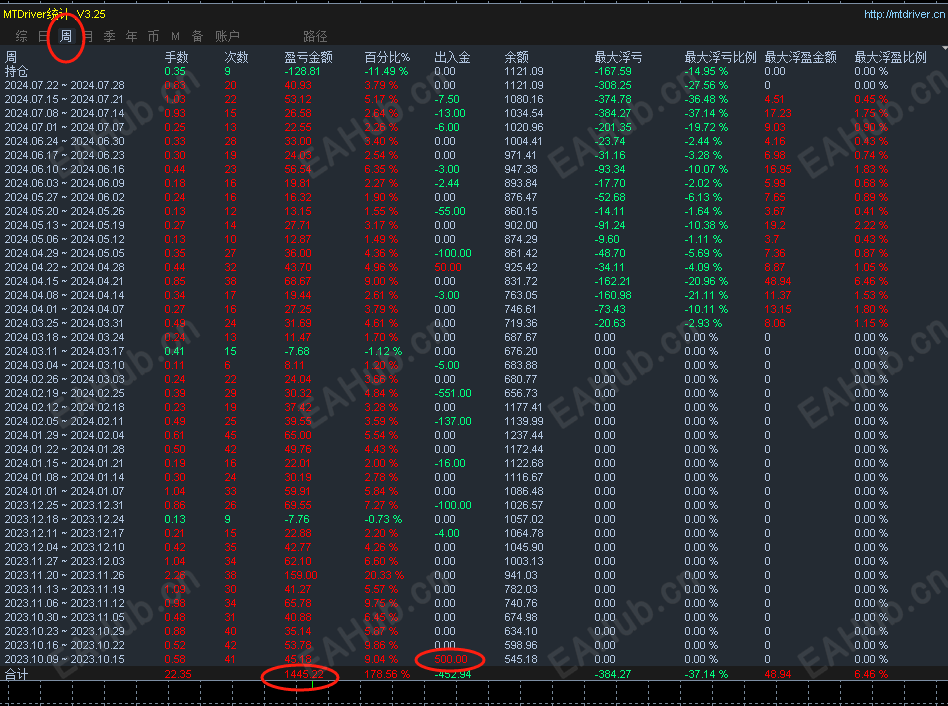Select week 2024.06.24 ~ 2024.06.30 row
948x706 pixels.
pos(474,141)
